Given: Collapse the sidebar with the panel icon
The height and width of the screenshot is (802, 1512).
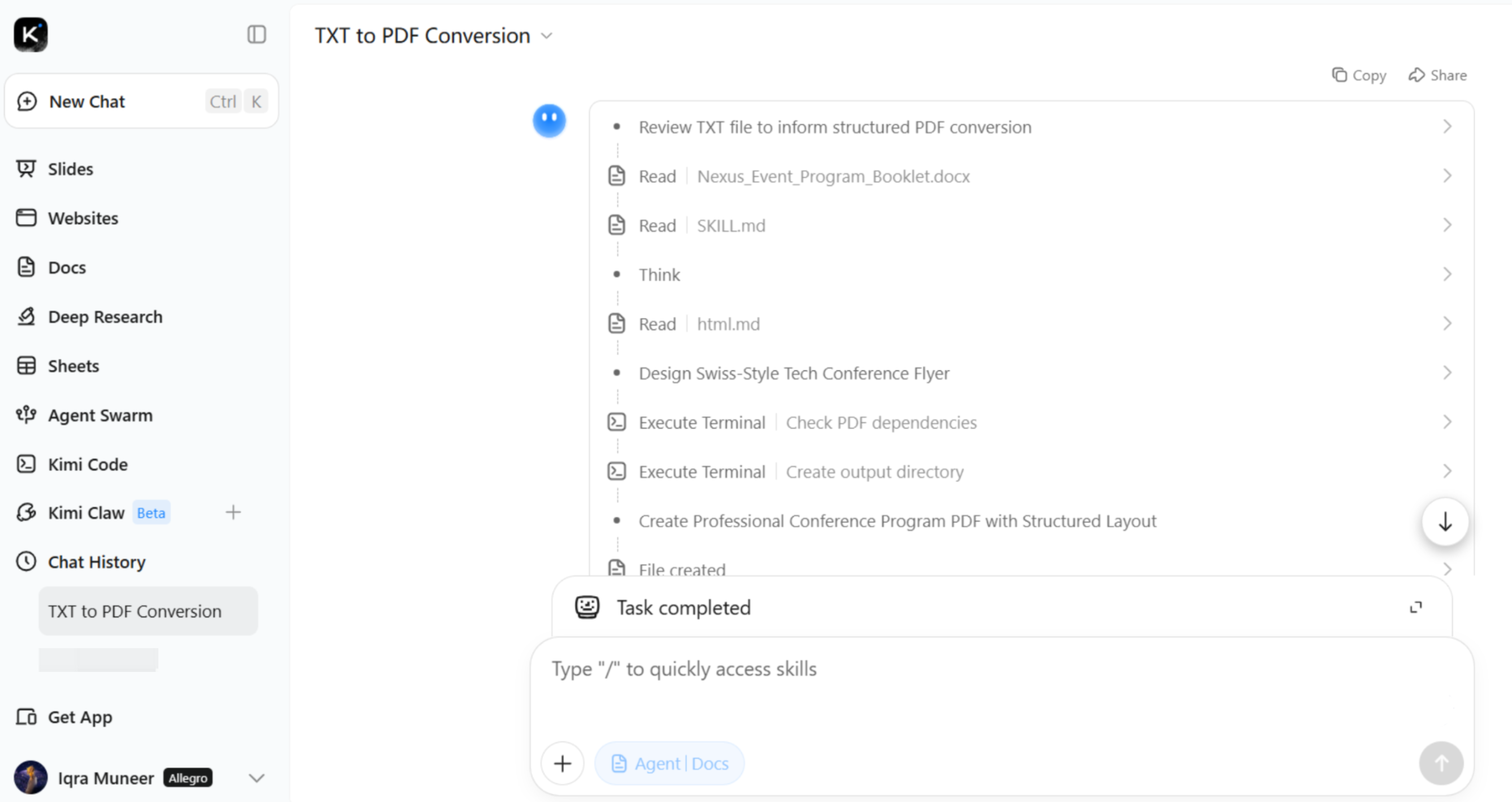Looking at the screenshot, I should 257,35.
